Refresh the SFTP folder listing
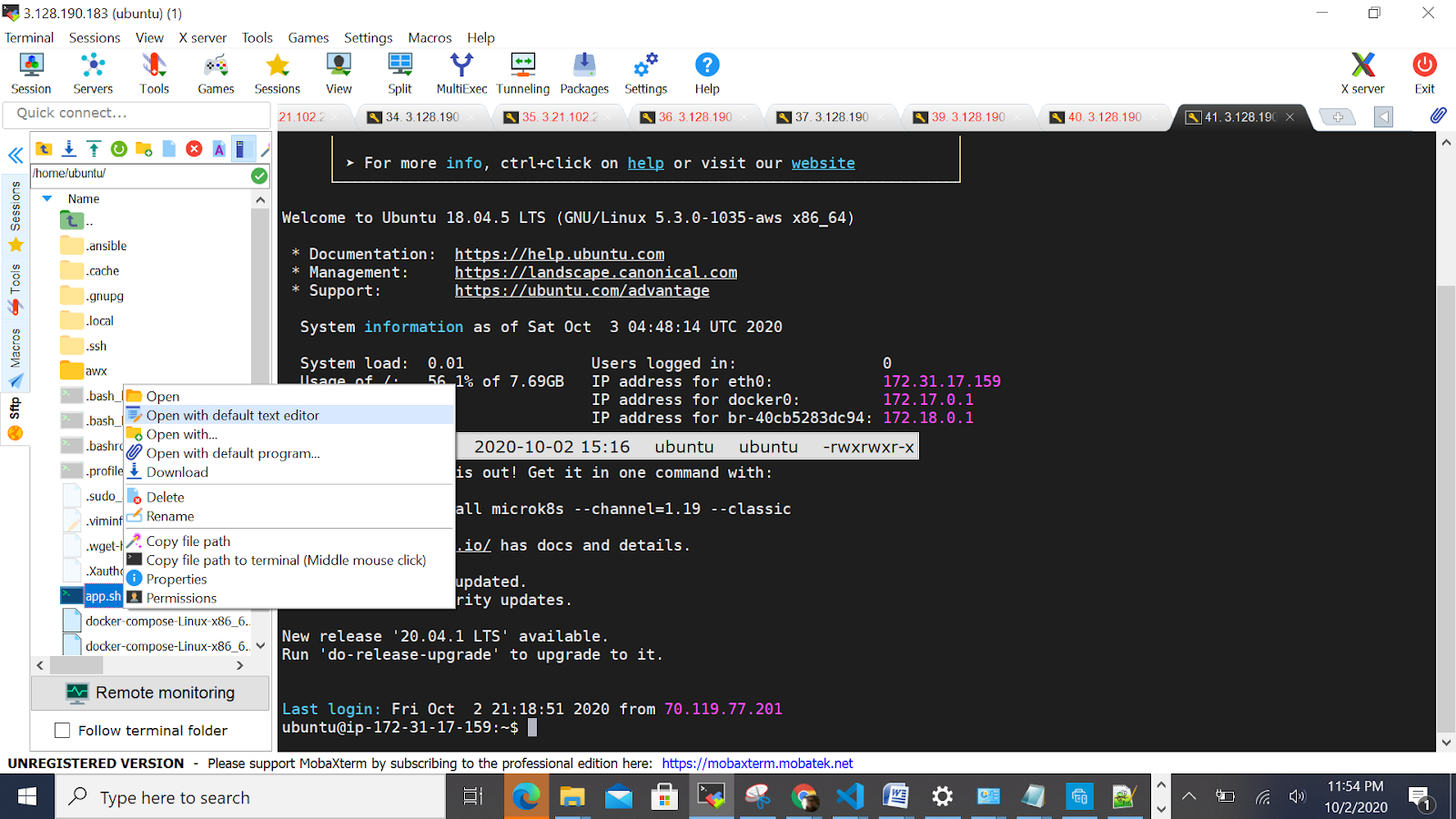The image size is (1456, 819). point(118,148)
